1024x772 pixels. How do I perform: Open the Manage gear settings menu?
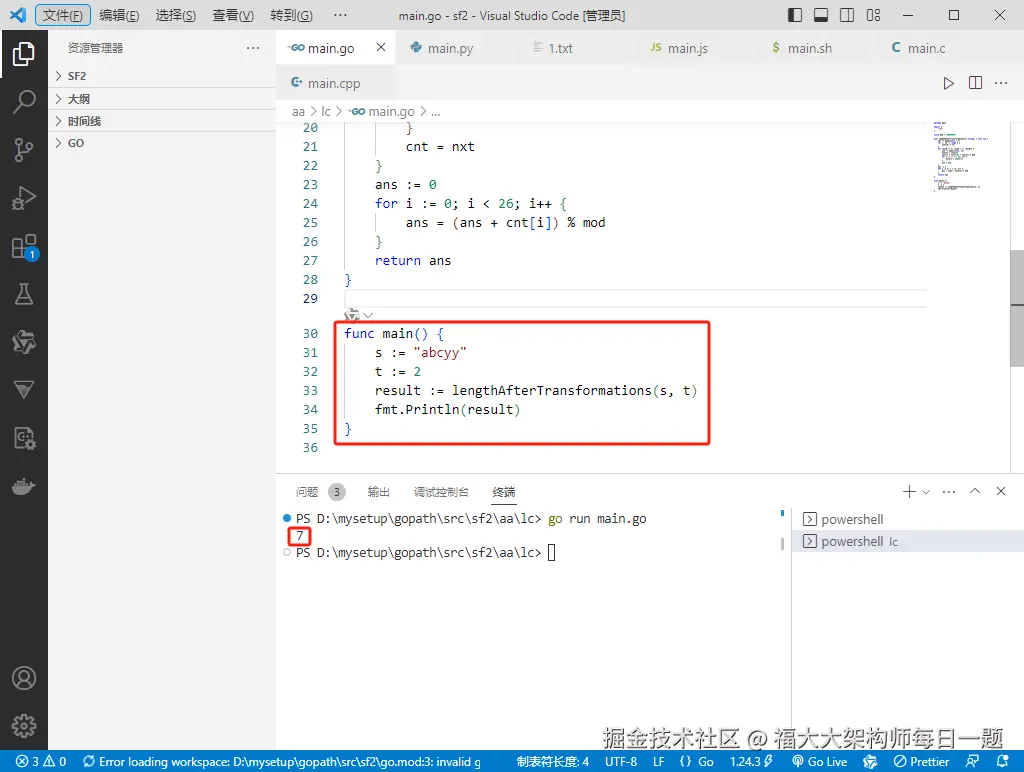[x=24, y=726]
